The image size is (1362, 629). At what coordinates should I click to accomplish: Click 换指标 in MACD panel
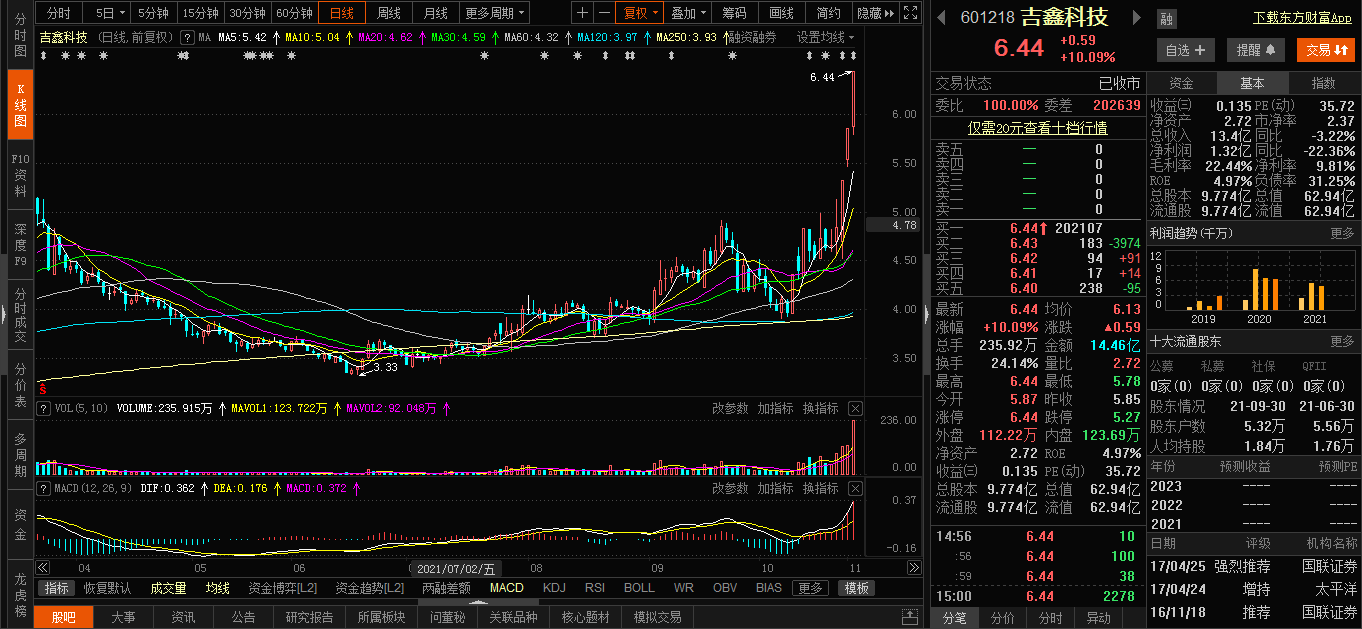[820, 488]
